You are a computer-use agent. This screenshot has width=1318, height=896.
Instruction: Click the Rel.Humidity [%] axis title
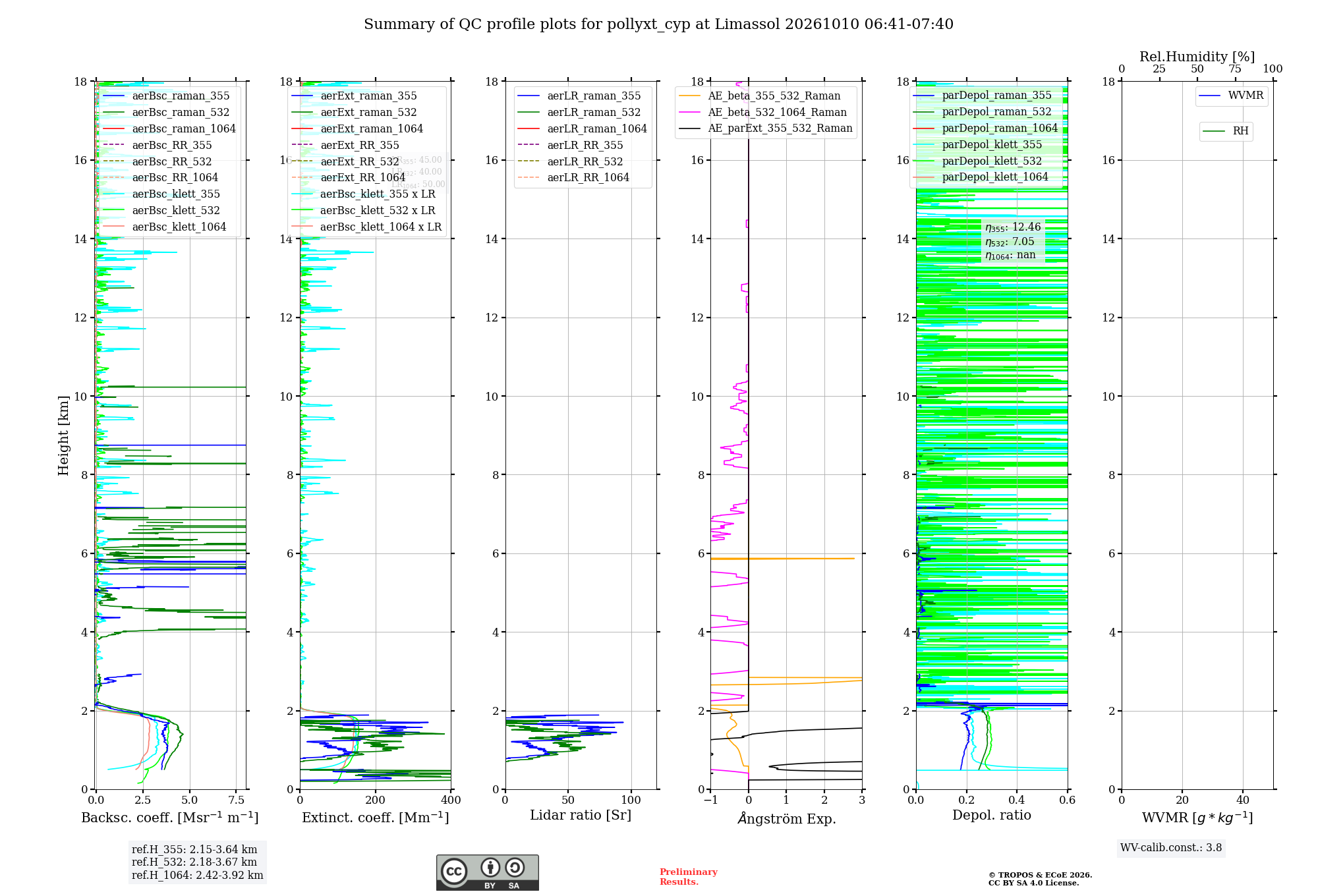(1197, 57)
